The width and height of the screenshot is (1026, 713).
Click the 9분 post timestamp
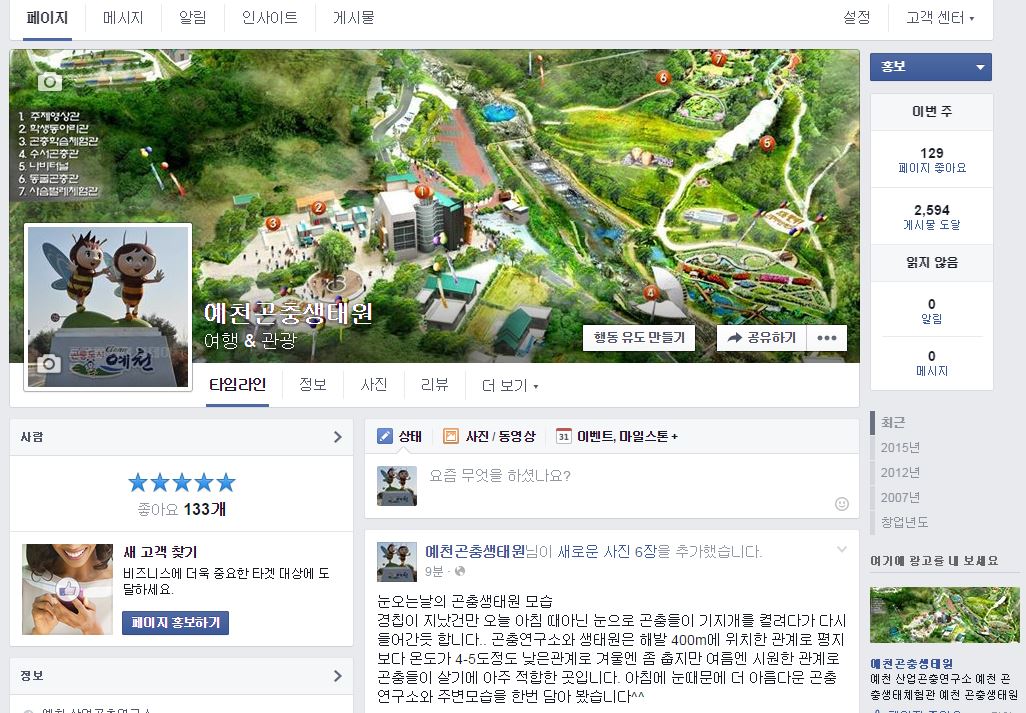coord(434,571)
